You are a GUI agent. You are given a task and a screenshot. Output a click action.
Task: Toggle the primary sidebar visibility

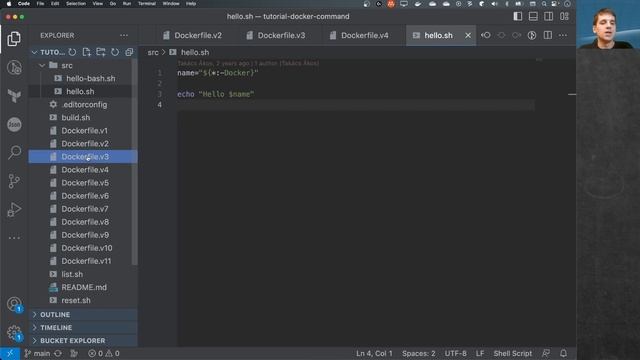coord(518,16)
